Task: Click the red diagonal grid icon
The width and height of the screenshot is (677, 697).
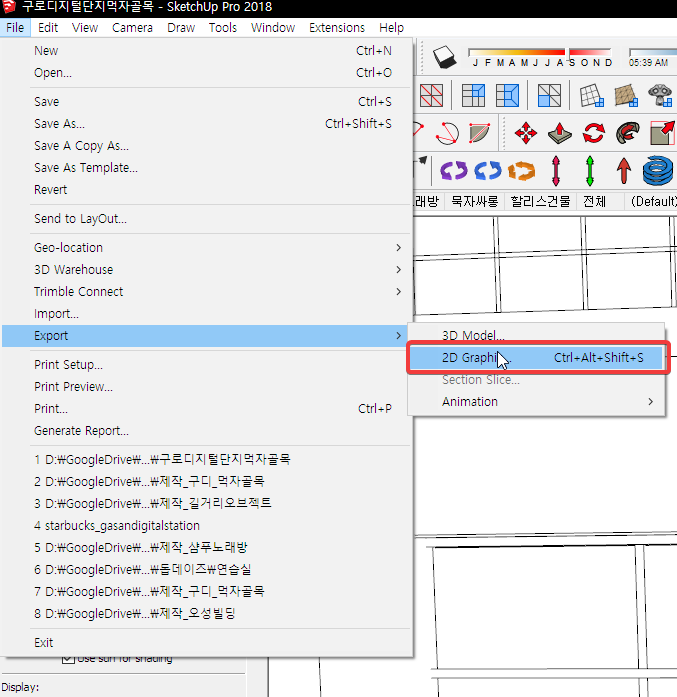Action: (x=431, y=96)
